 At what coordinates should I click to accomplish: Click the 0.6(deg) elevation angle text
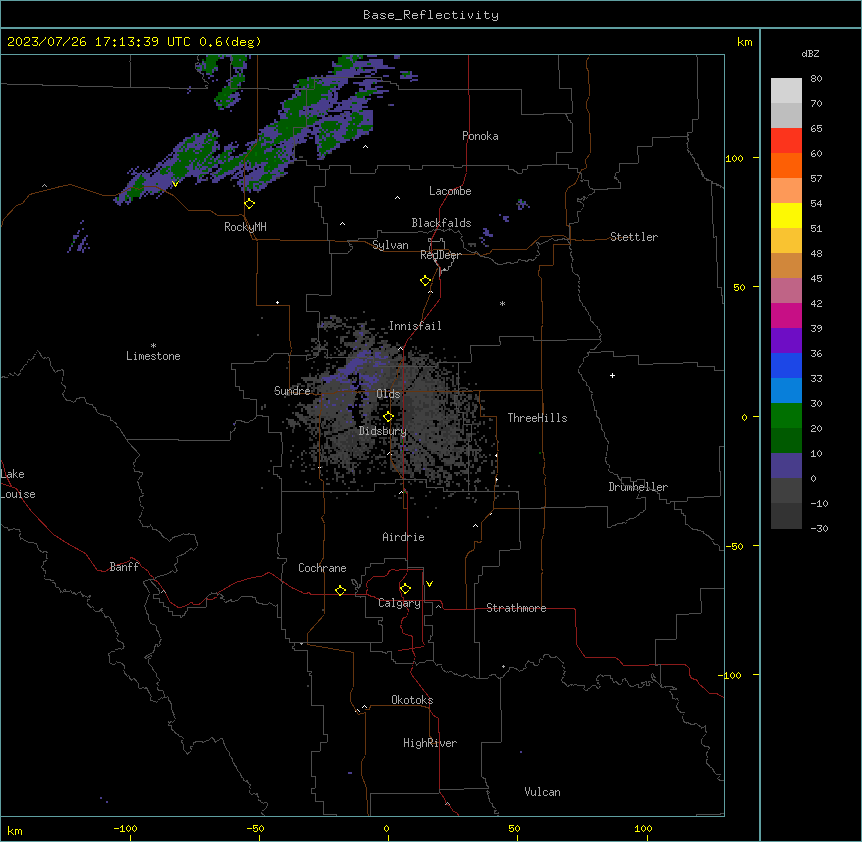[230, 42]
